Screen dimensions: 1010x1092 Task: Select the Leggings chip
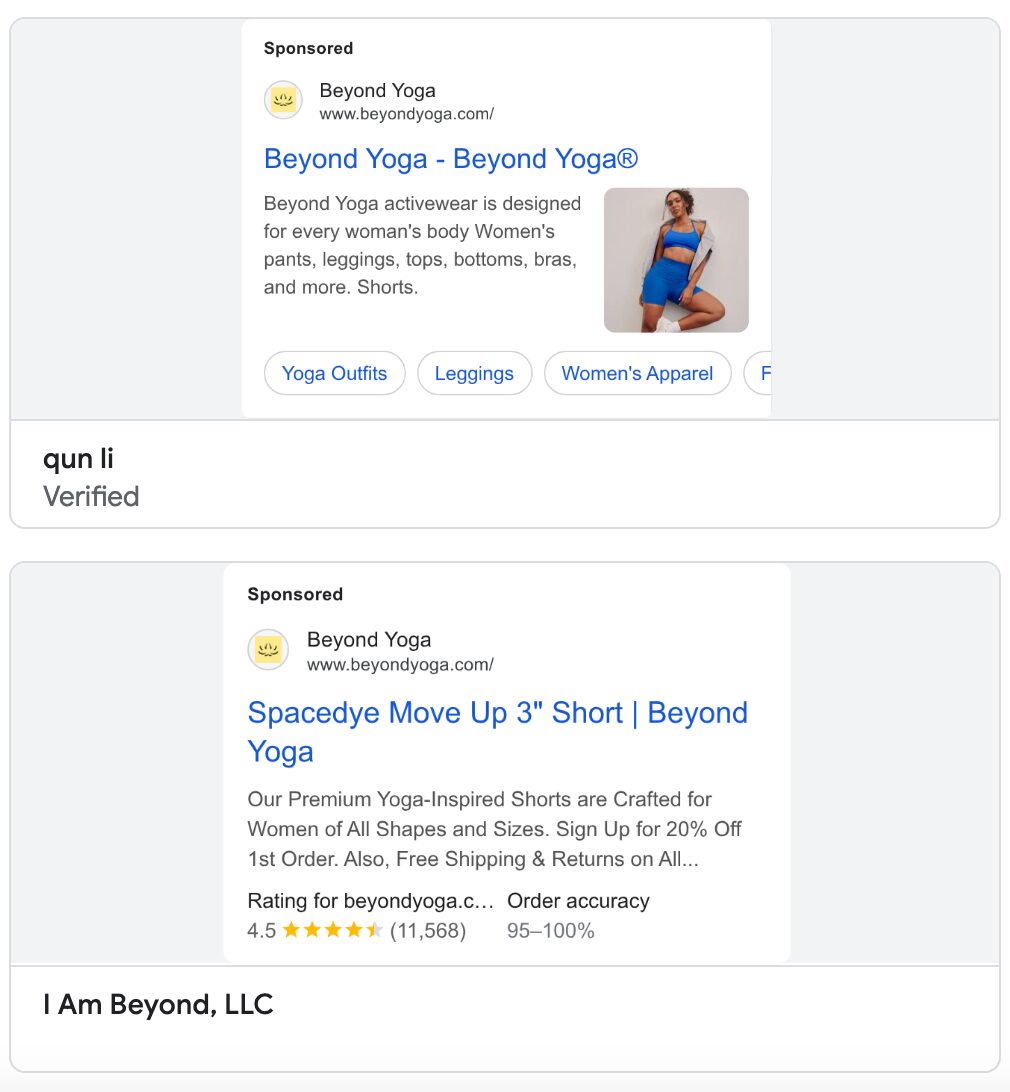[474, 373]
